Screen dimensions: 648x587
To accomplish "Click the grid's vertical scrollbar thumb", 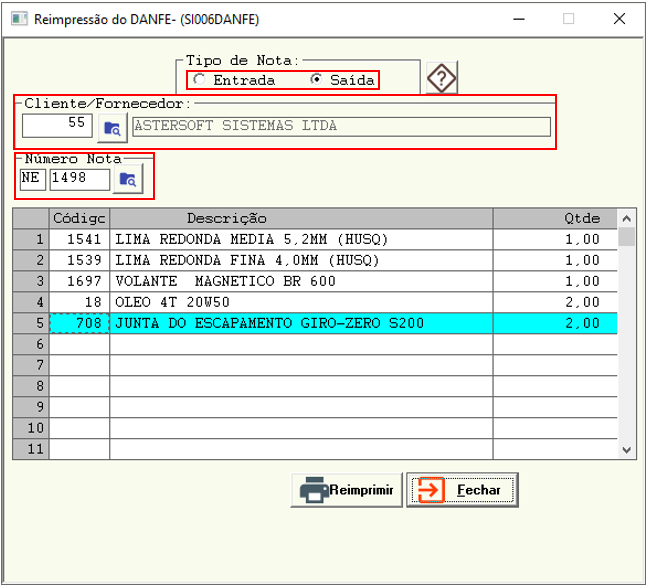I will (627, 237).
